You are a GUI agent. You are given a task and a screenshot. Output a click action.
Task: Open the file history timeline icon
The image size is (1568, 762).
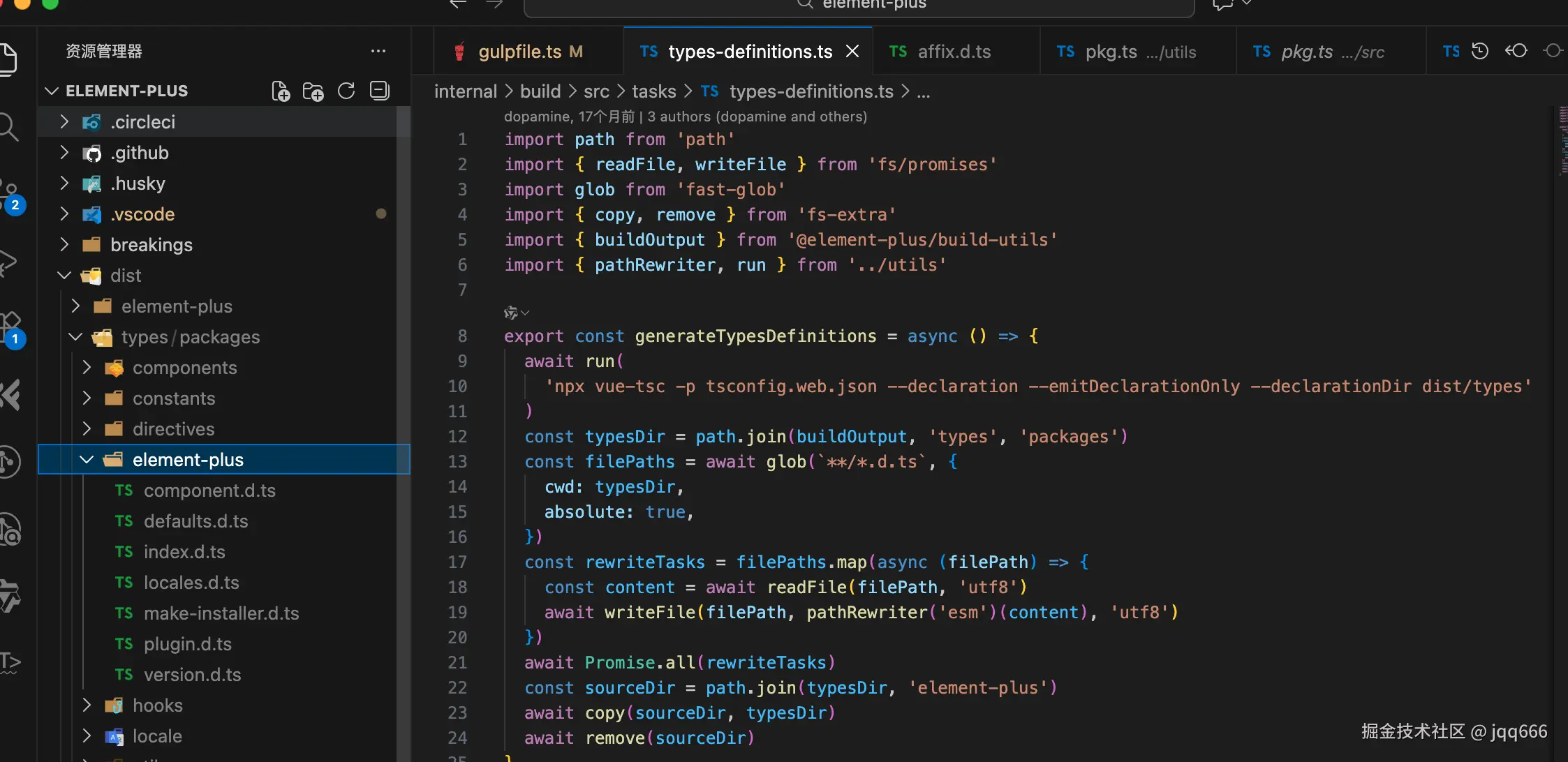click(x=1480, y=51)
